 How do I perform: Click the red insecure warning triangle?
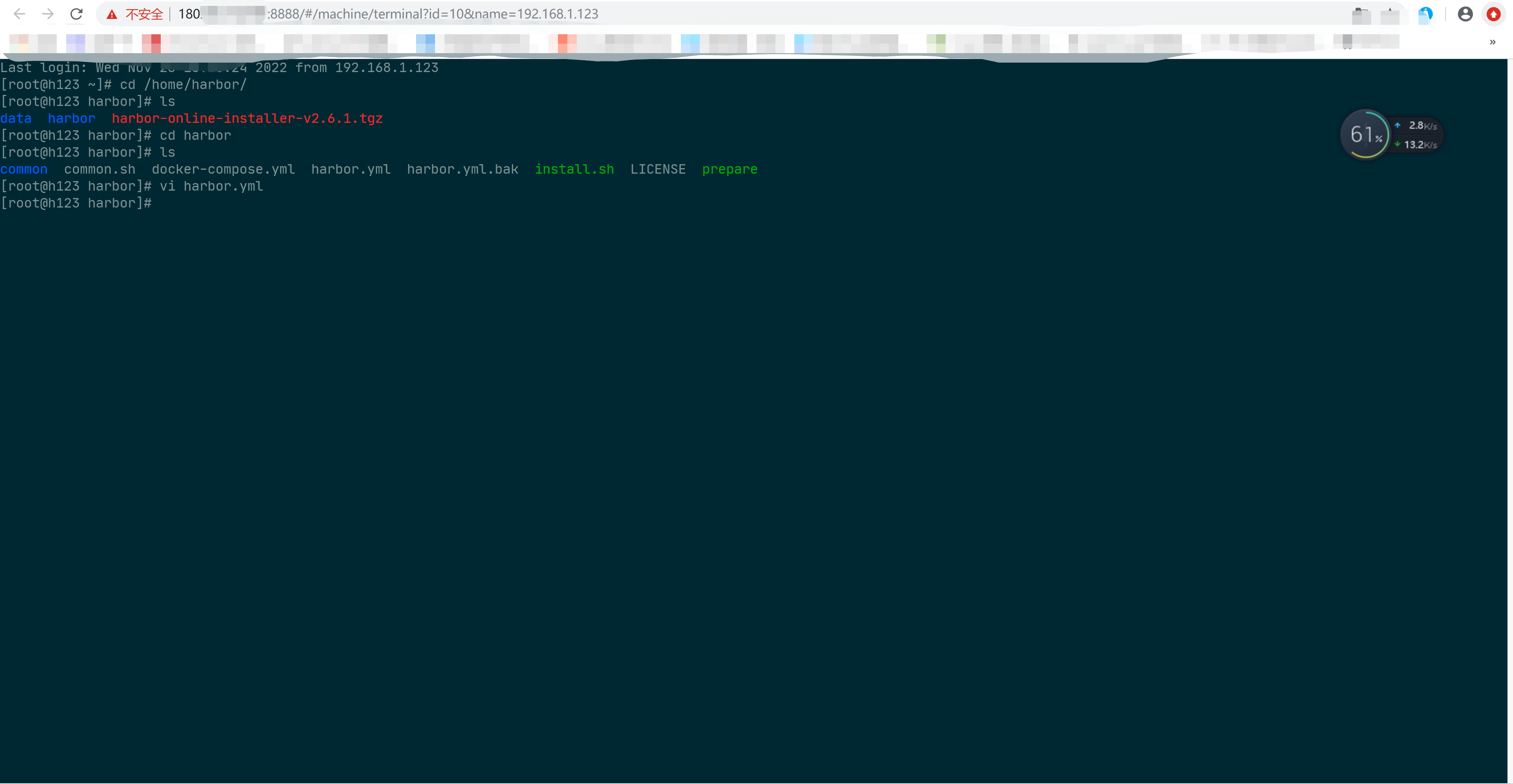[x=112, y=15]
